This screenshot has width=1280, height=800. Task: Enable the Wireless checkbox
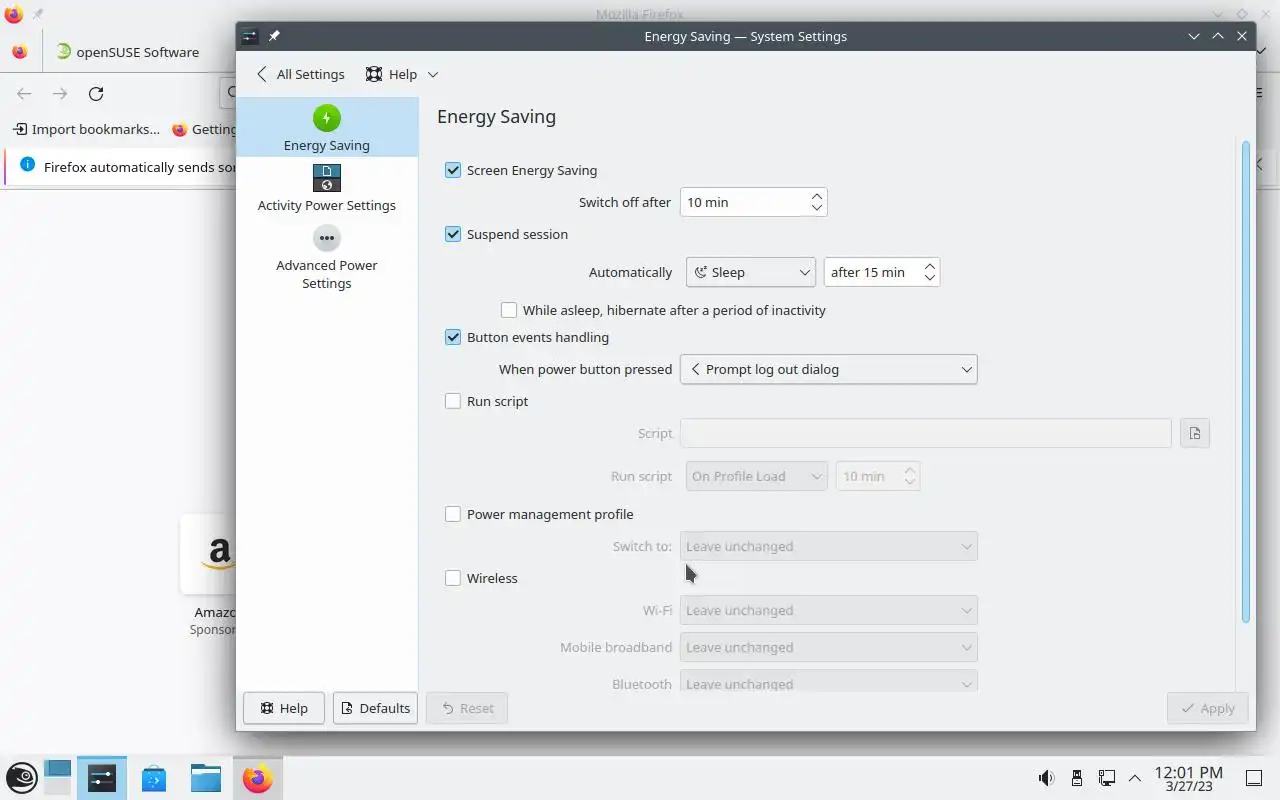pos(453,578)
